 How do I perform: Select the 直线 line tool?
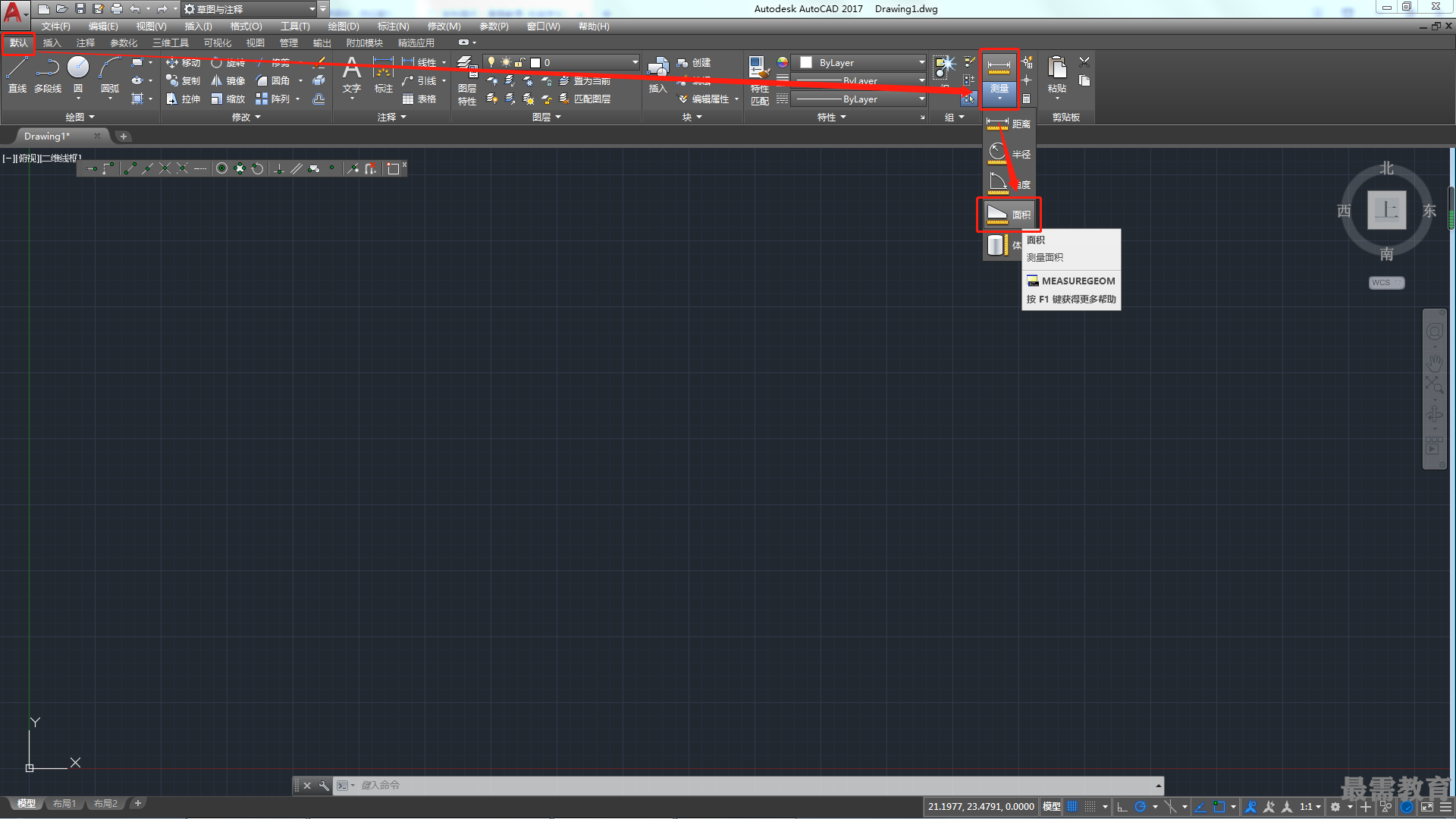pyautogui.click(x=17, y=75)
